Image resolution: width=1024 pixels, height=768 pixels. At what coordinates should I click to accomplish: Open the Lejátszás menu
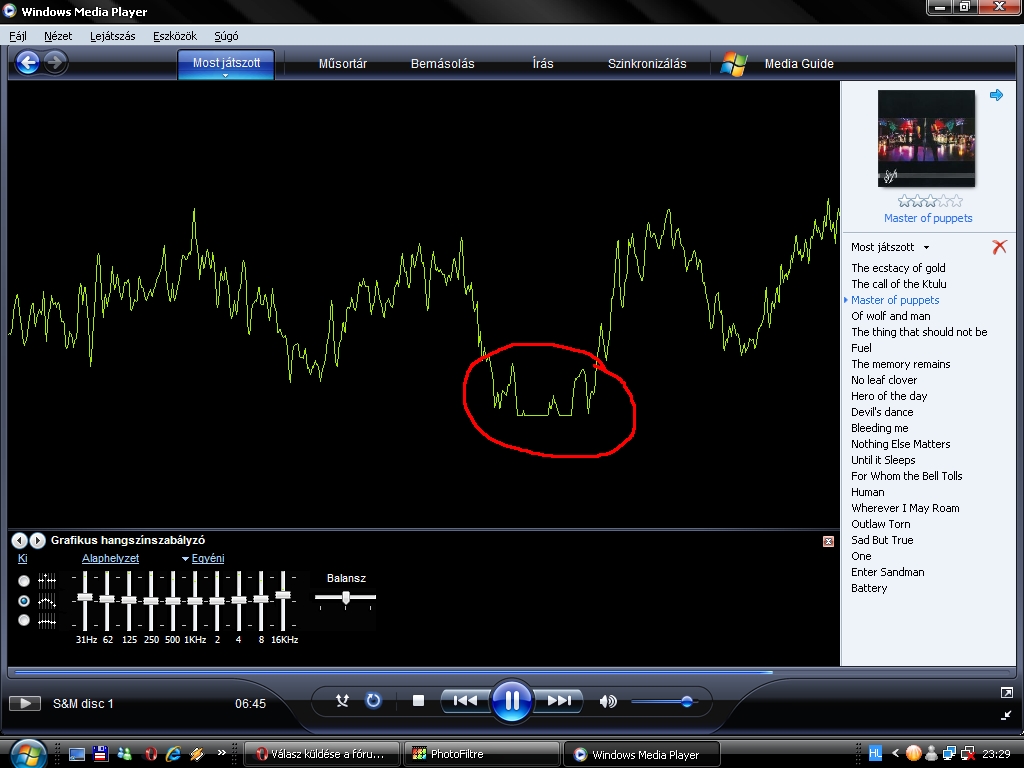tap(112, 36)
